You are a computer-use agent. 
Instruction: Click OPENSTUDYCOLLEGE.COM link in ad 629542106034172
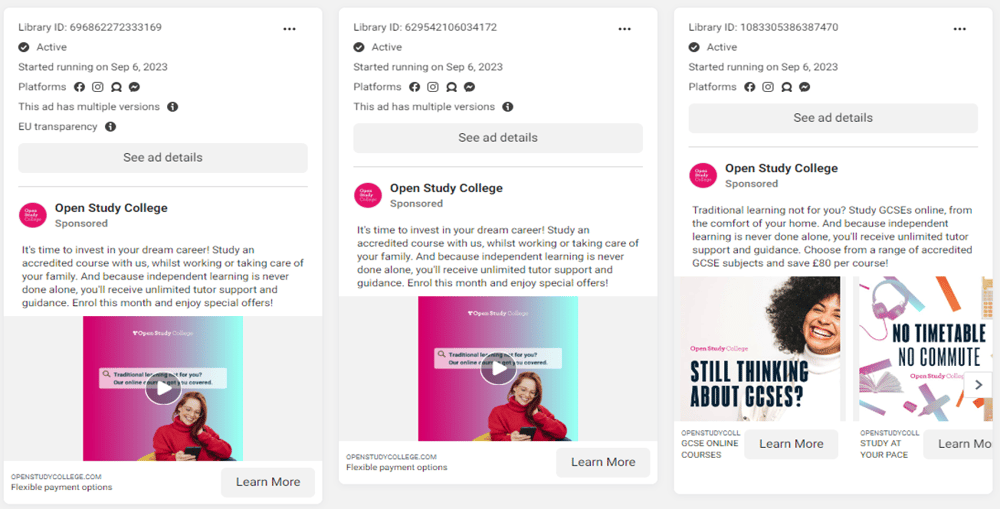(x=392, y=457)
